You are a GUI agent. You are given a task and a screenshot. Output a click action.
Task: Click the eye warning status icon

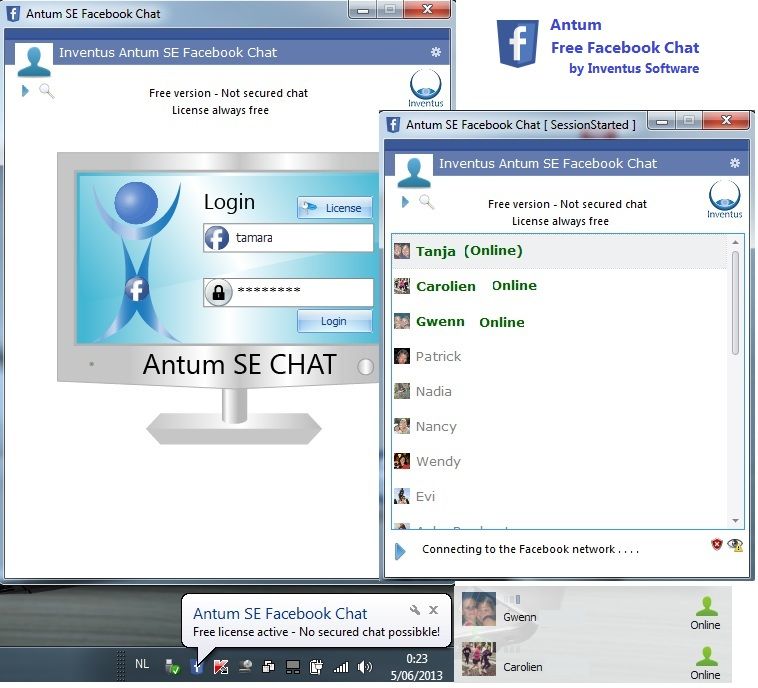pyautogui.click(x=735, y=545)
